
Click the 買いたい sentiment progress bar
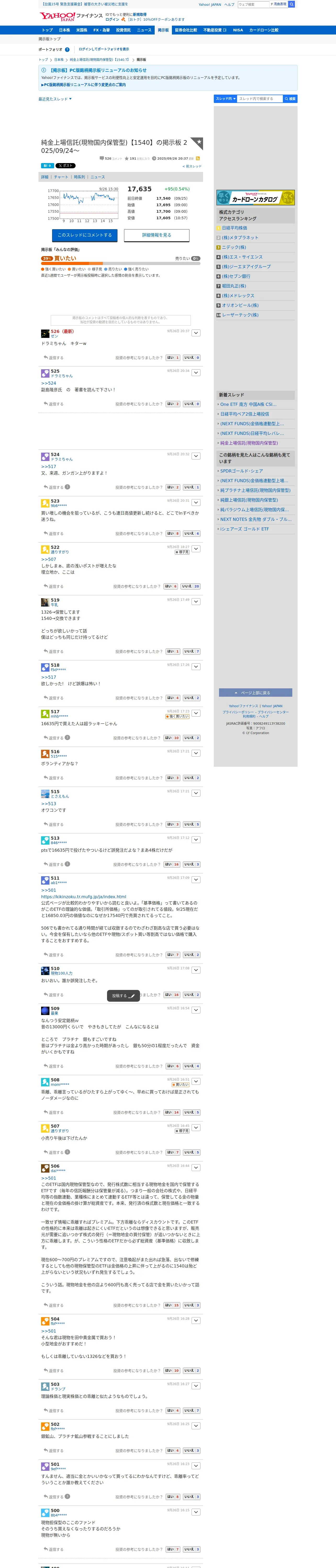click(x=120, y=264)
